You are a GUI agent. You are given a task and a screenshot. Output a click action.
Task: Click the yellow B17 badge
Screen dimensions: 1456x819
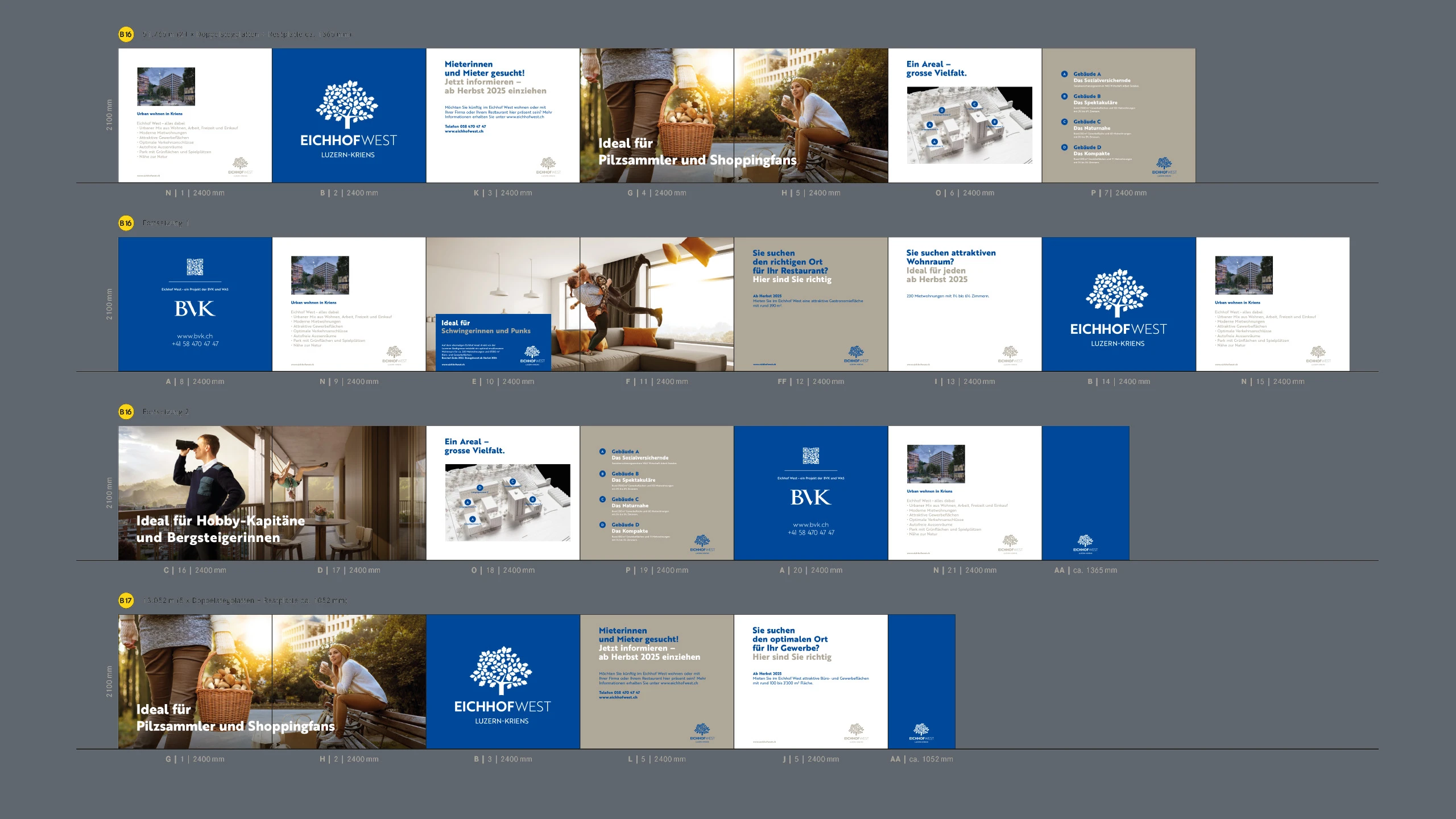126,600
